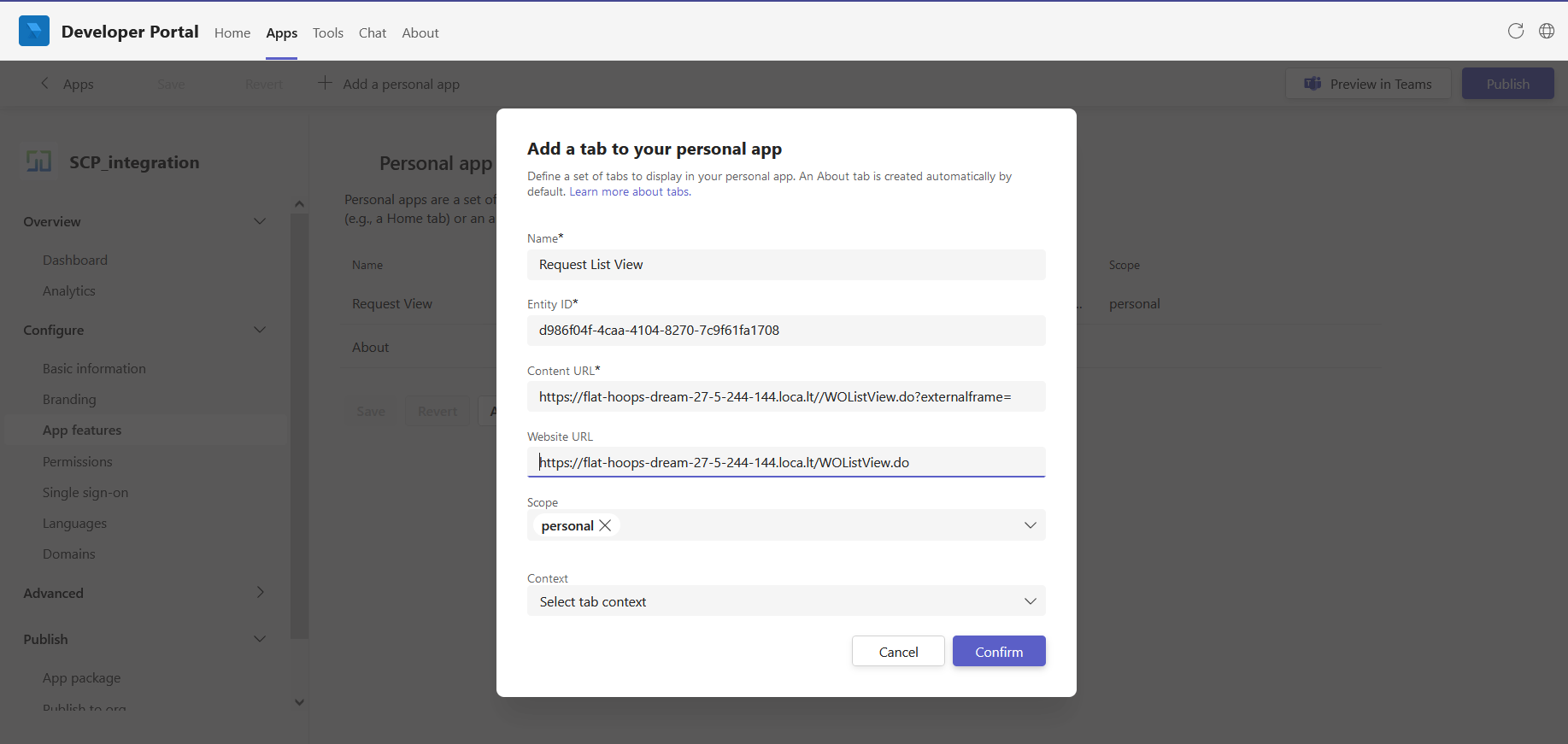Click the back arrow beside Apps
Viewport: 1568px width, 744px height.
coord(45,84)
